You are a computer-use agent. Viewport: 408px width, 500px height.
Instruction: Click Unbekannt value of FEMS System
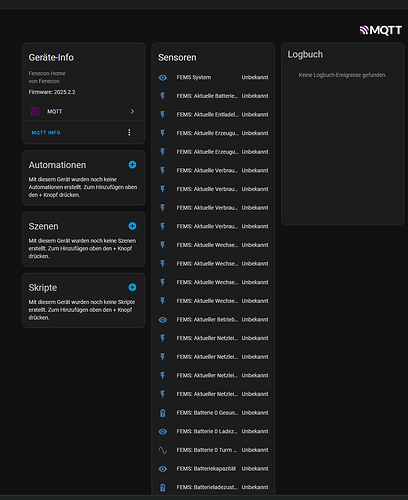pyautogui.click(x=255, y=77)
